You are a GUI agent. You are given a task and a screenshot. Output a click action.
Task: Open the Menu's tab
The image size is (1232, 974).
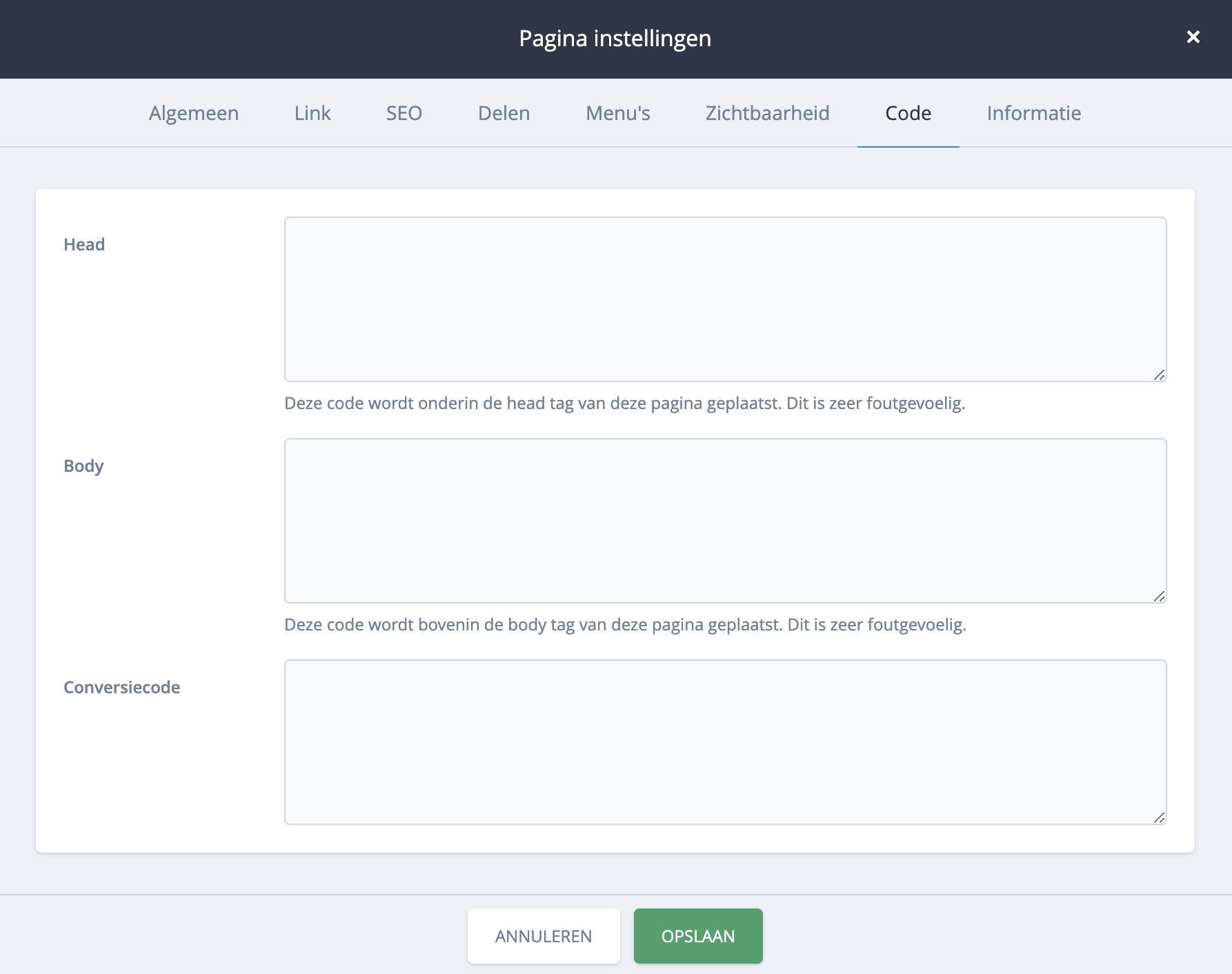(x=617, y=113)
